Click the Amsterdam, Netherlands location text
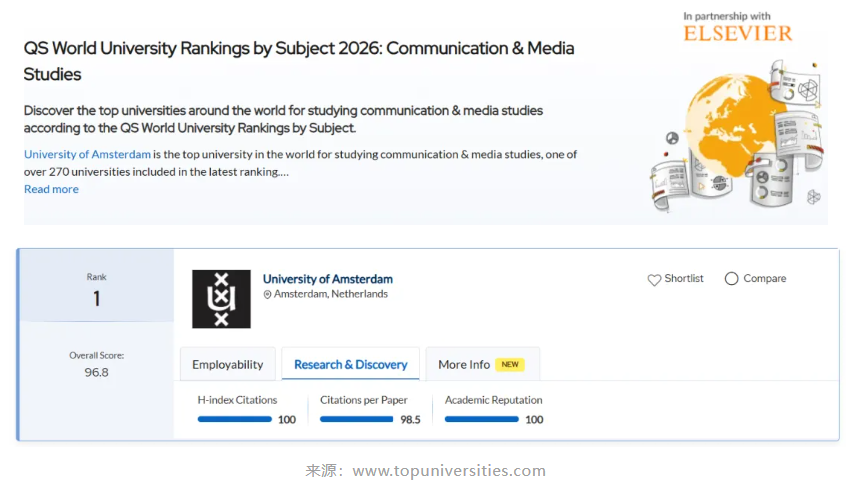 point(331,295)
